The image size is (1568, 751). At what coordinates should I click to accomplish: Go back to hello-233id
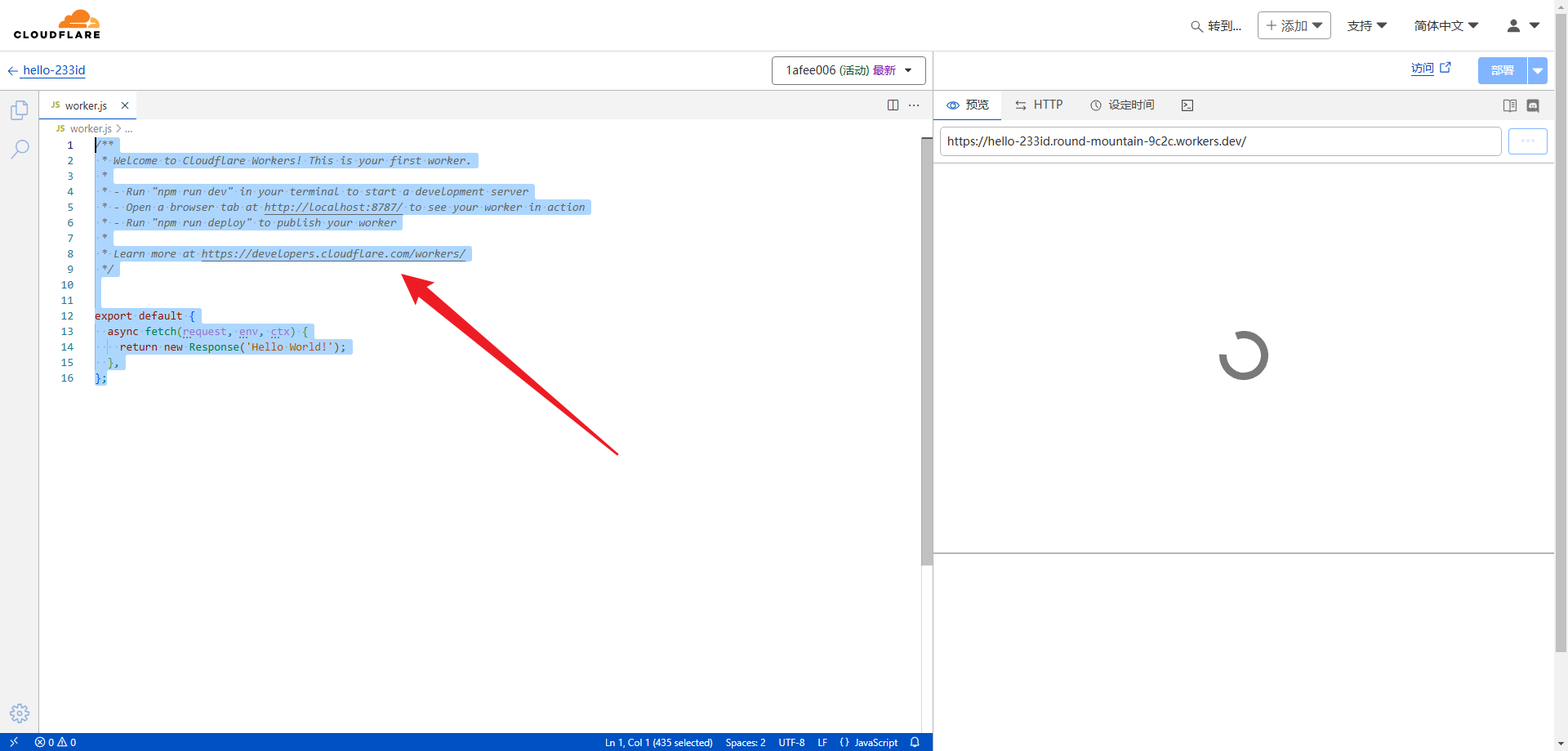47,70
